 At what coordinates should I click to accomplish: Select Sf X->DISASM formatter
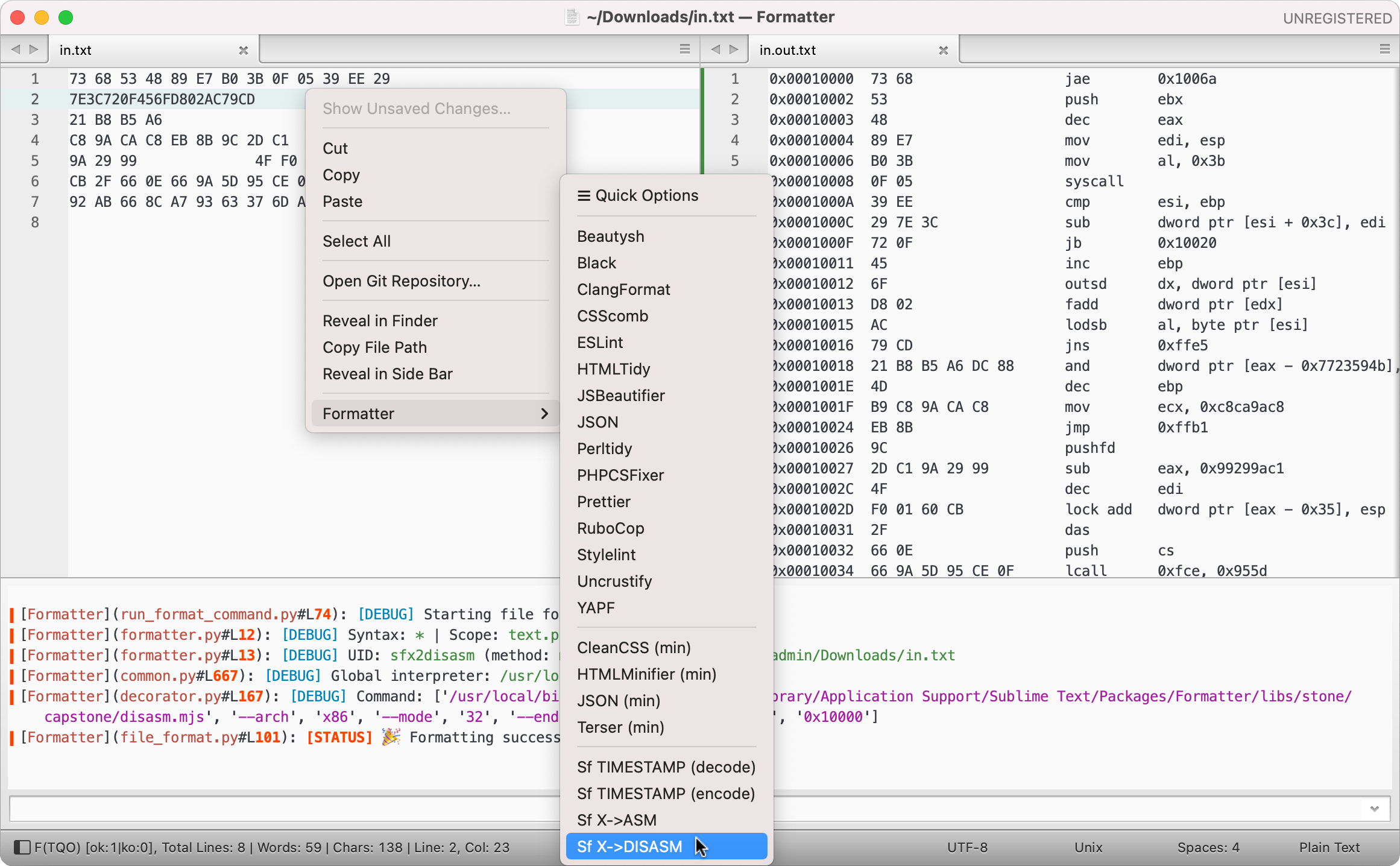(629, 847)
